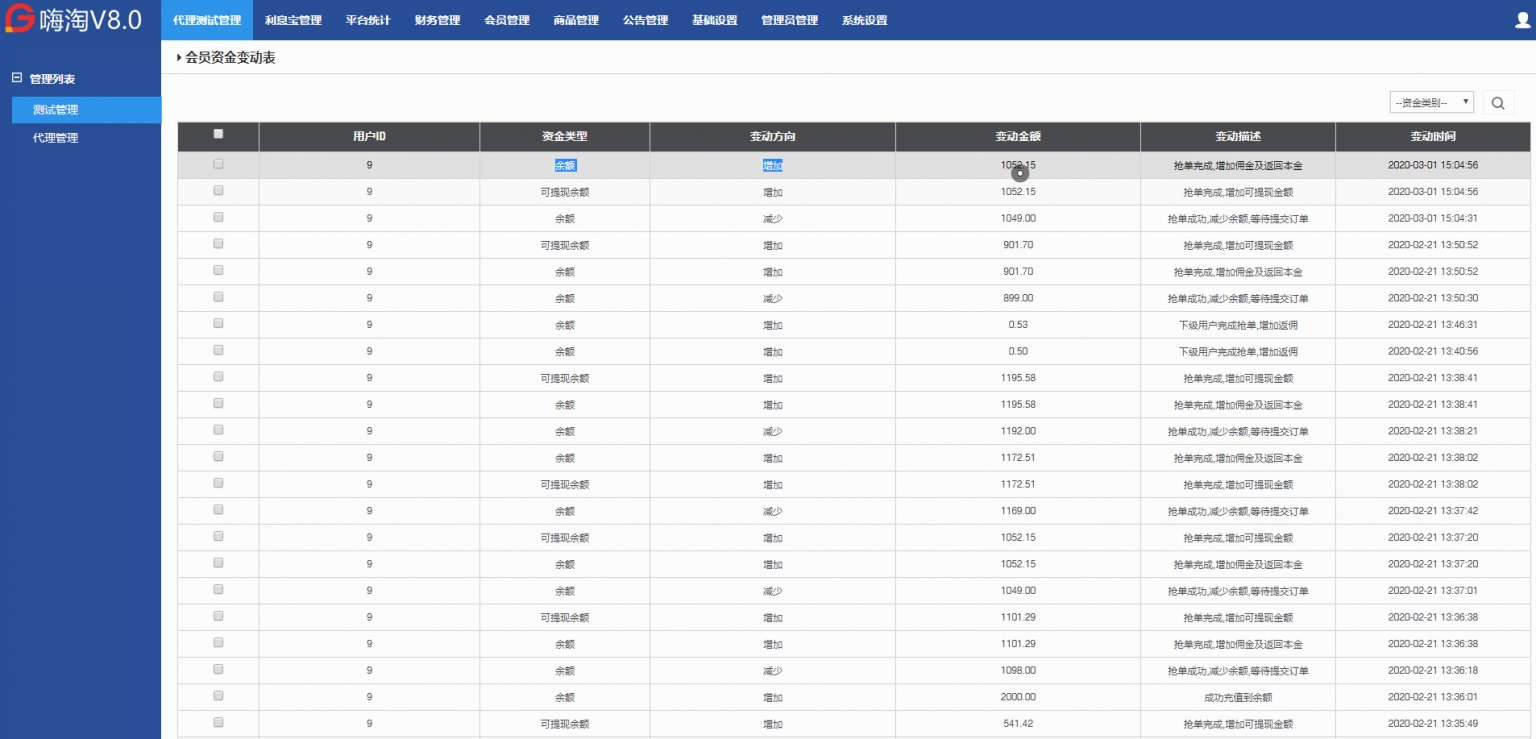Collapse the 管理列表 sidebar section

14,77
